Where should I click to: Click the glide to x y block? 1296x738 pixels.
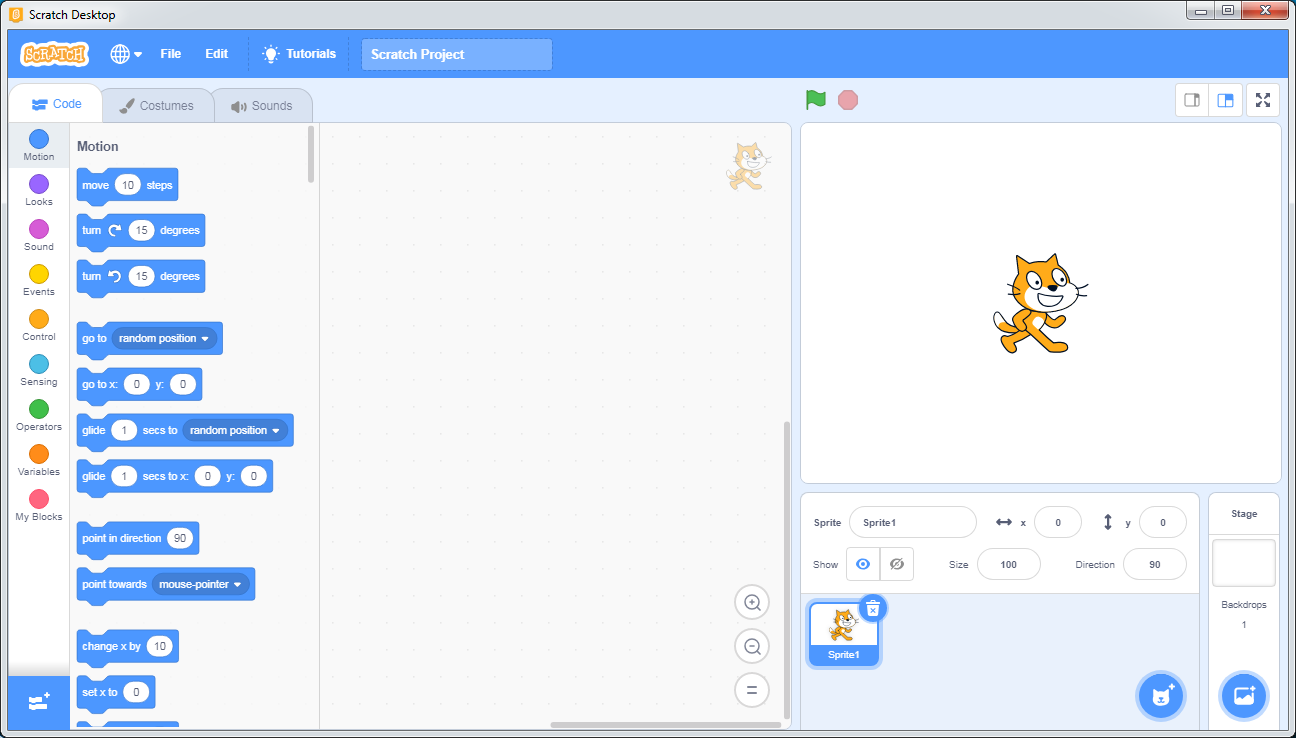[x=174, y=476]
